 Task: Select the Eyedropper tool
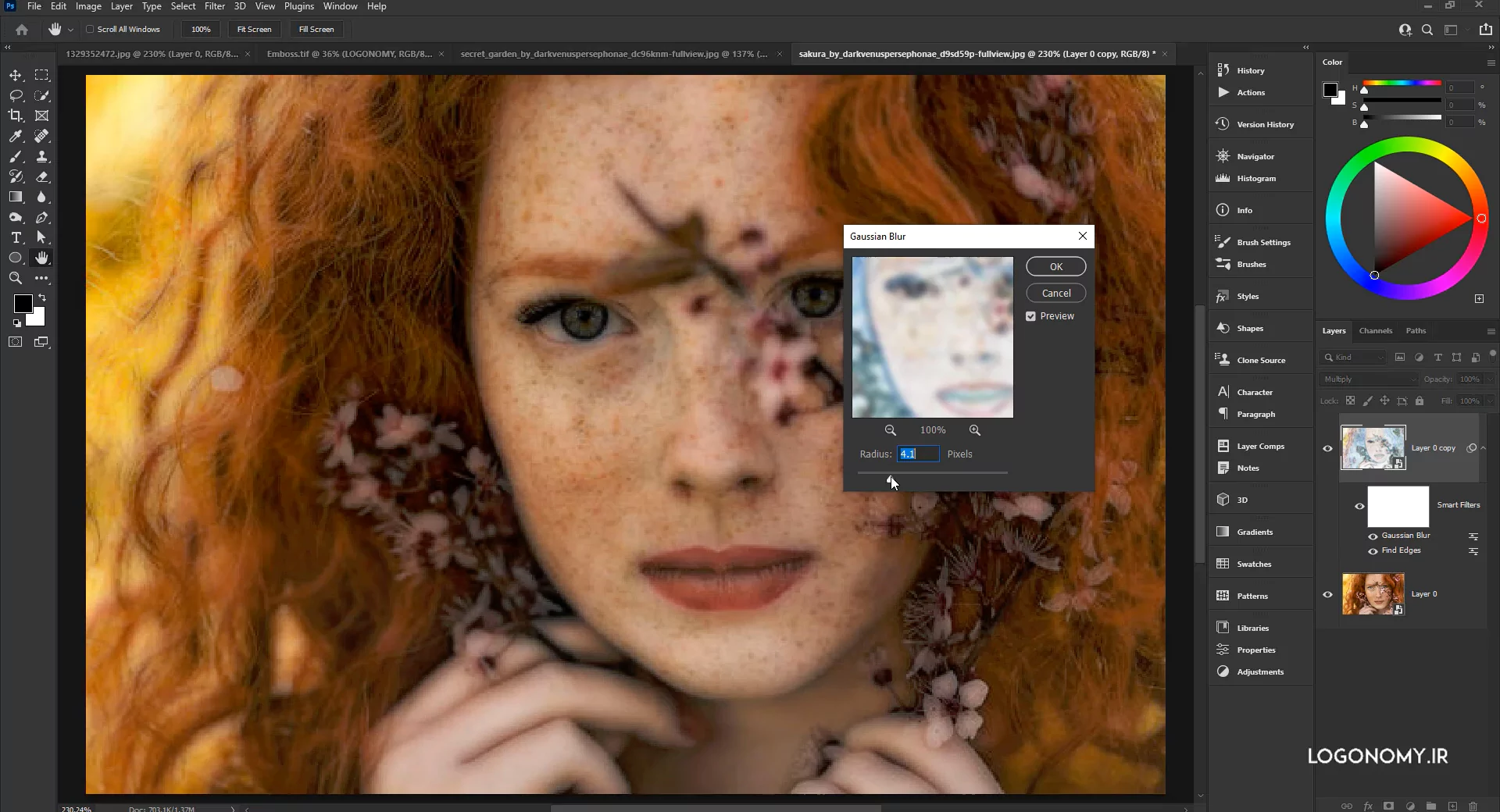click(16, 137)
